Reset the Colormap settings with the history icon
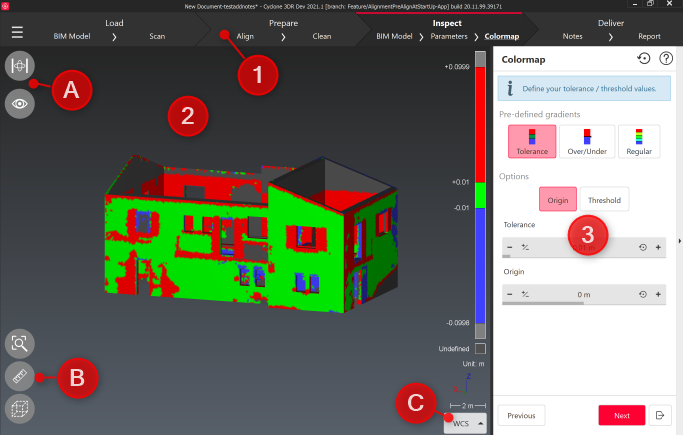The width and height of the screenshot is (683, 435). tap(643, 59)
